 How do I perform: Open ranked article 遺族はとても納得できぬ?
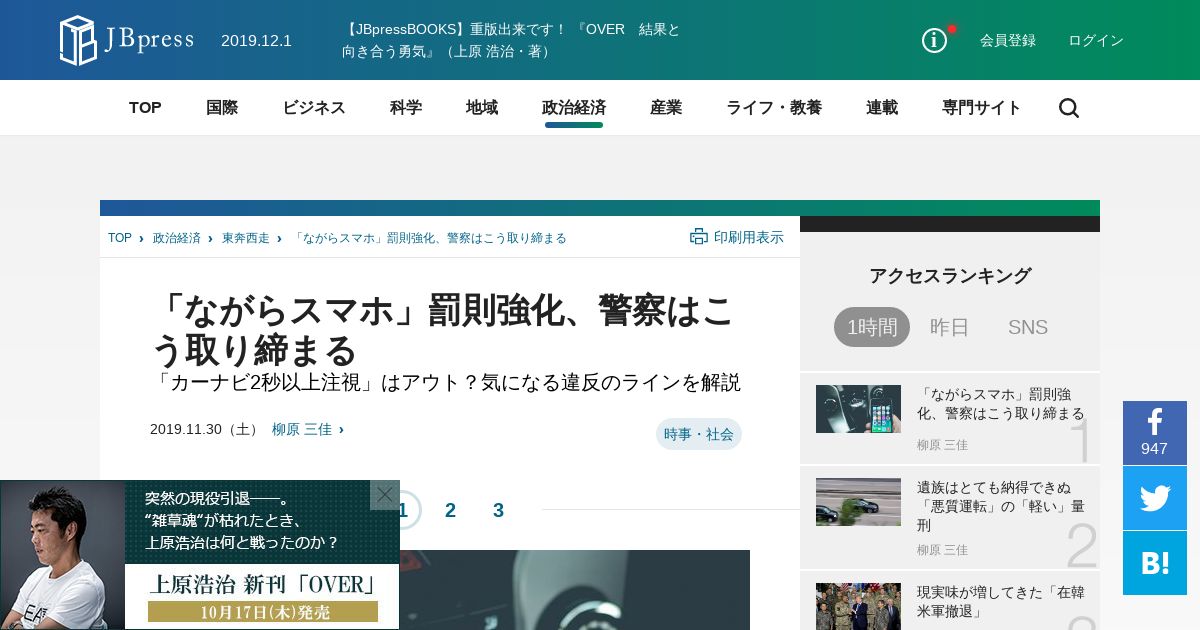tap(1001, 506)
